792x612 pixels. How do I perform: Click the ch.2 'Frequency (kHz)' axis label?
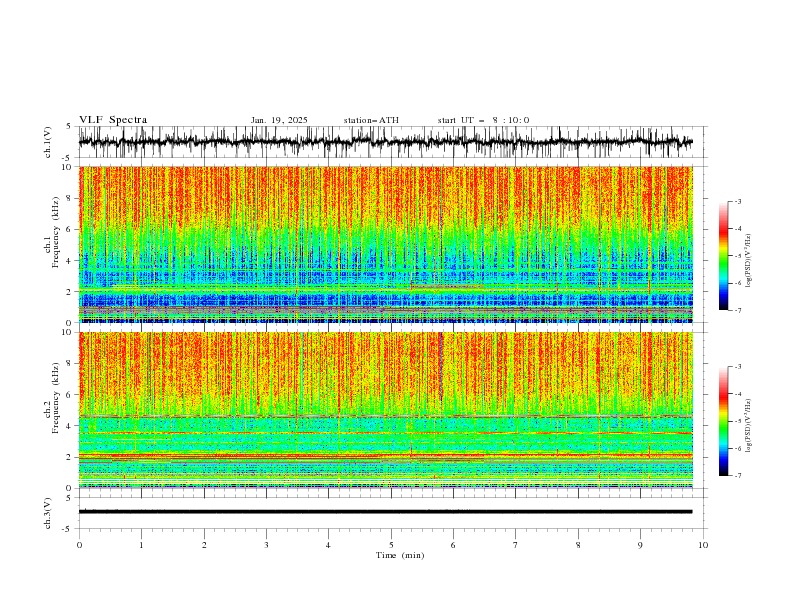(56, 398)
